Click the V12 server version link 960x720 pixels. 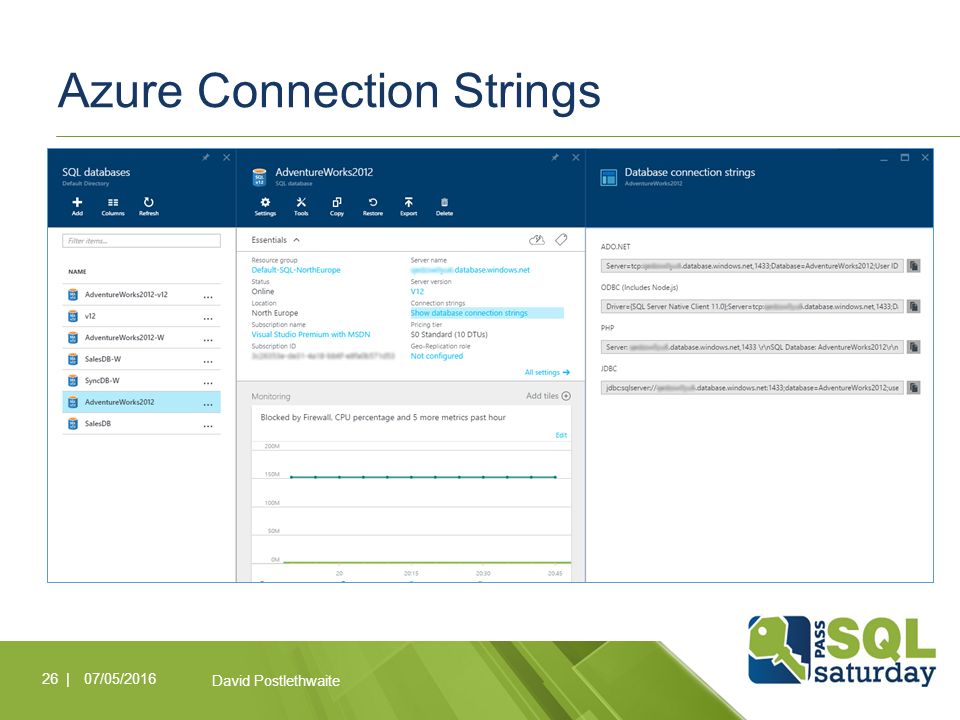417,291
